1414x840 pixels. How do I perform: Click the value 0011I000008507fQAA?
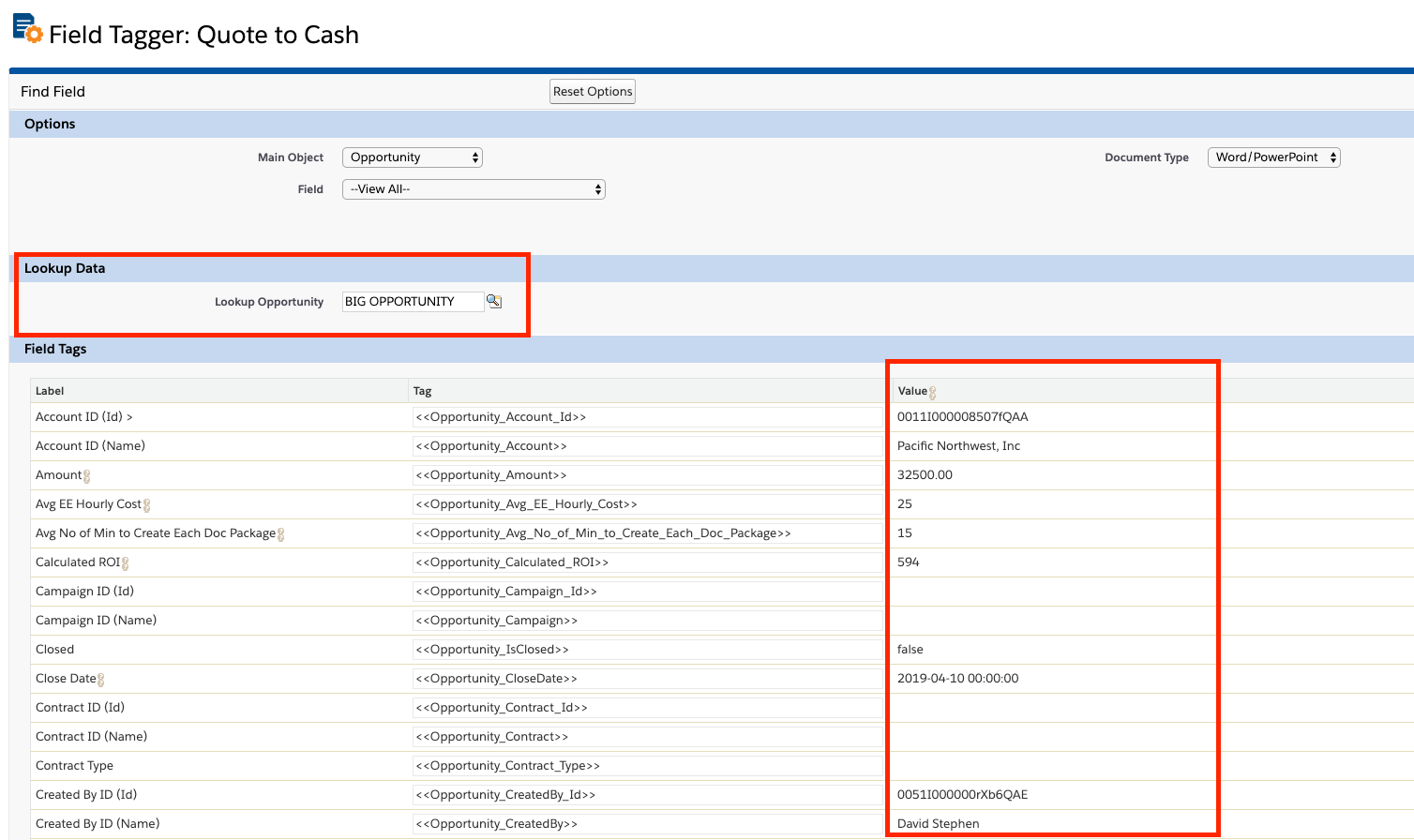click(x=963, y=417)
